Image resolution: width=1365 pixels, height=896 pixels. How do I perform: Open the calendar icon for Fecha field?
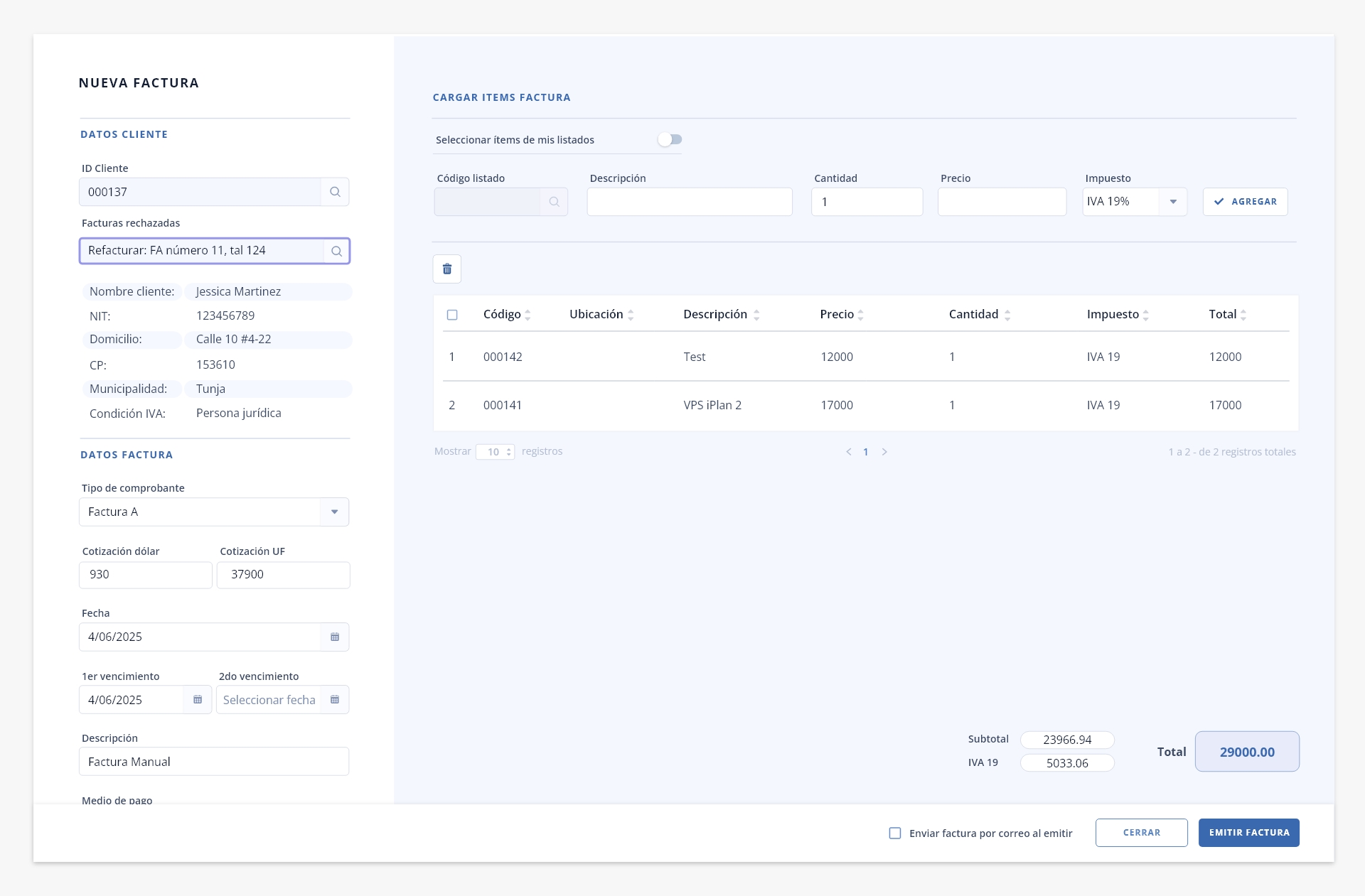(x=335, y=637)
